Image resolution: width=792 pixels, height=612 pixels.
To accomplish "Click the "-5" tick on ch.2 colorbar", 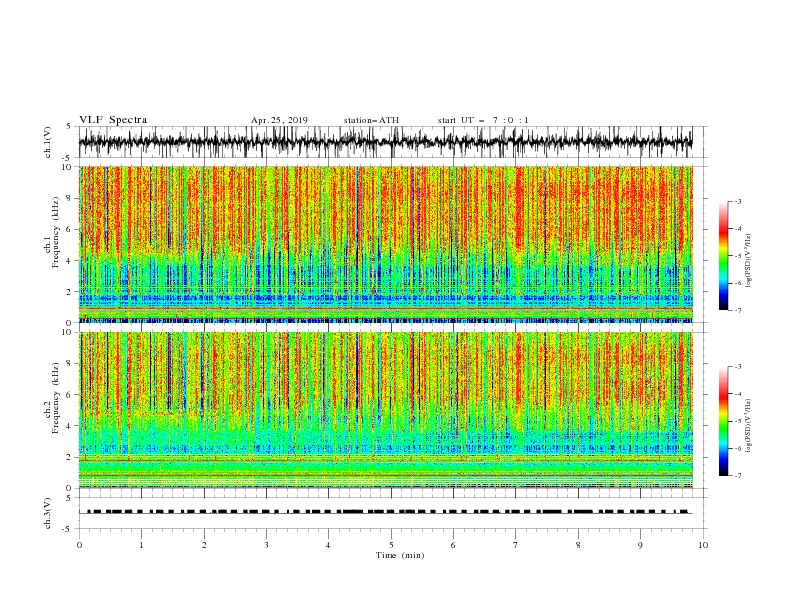I will 738,421.
